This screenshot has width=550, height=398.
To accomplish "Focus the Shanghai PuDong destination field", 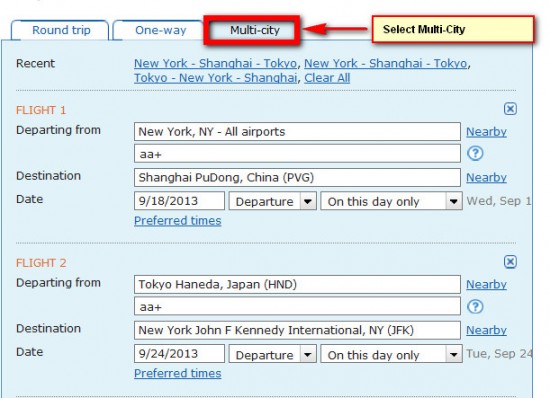I will (297, 177).
